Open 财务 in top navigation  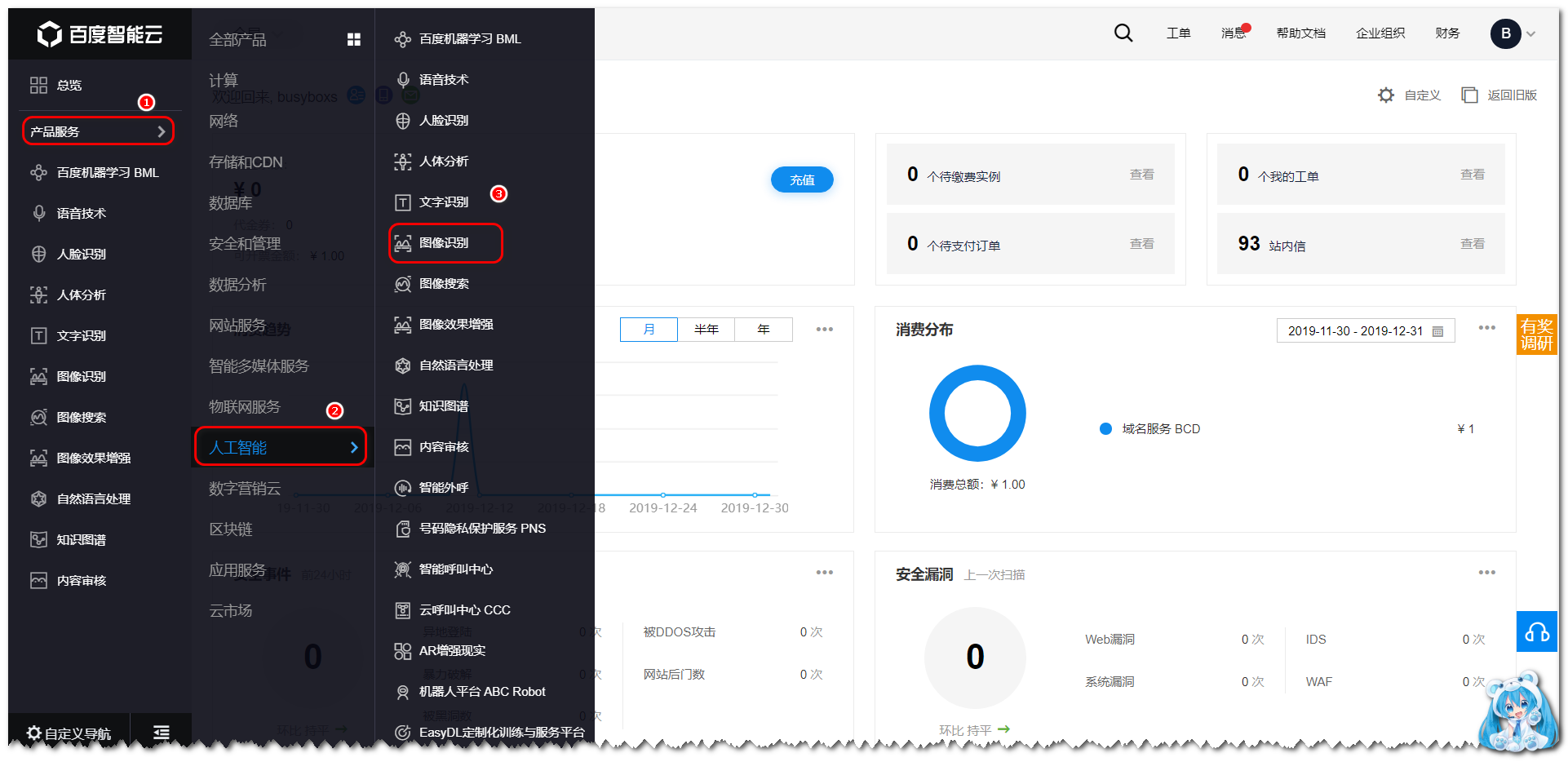pos(1447,33)
